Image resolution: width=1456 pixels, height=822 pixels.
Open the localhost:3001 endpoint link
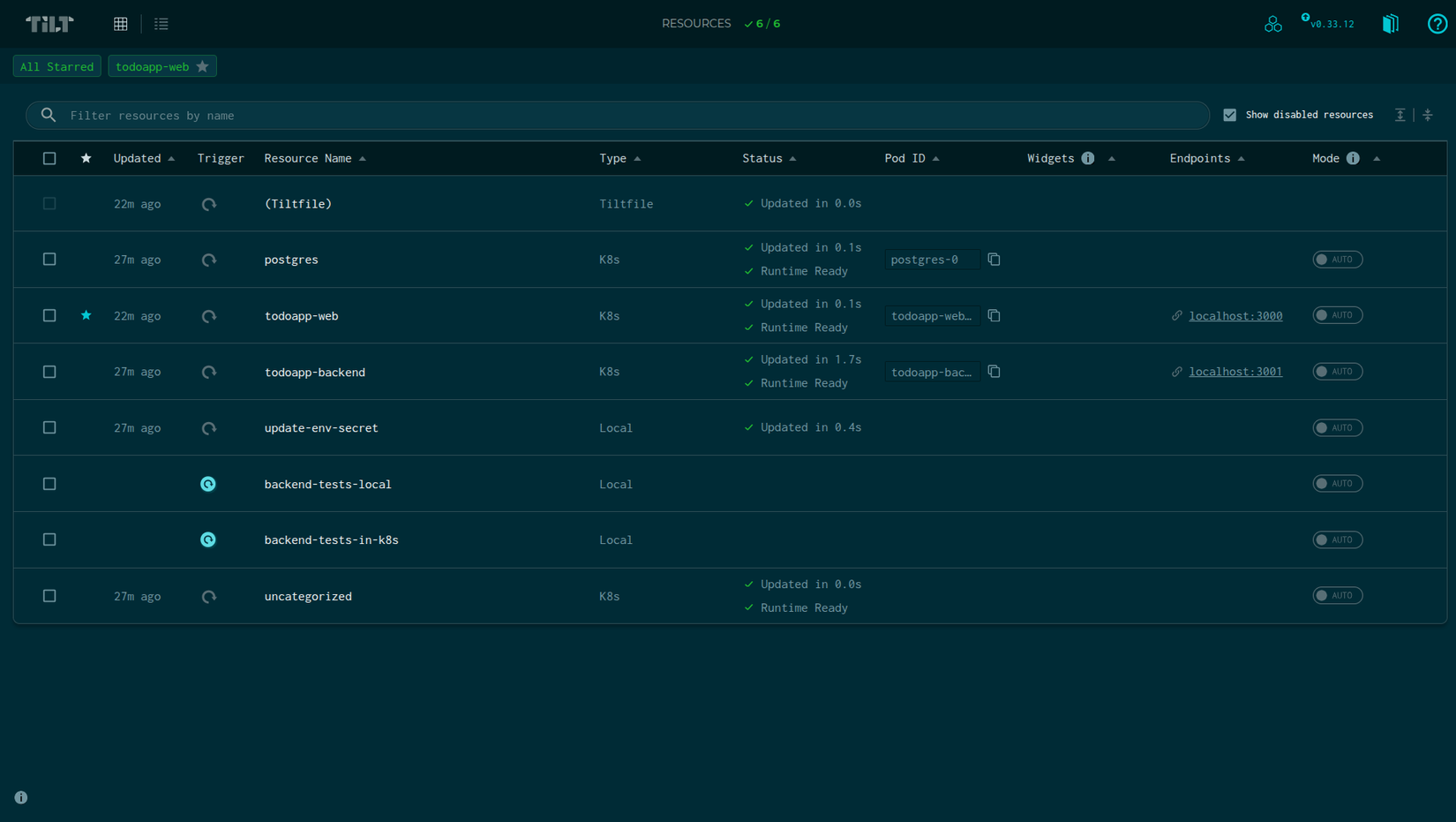[1235, 372]
